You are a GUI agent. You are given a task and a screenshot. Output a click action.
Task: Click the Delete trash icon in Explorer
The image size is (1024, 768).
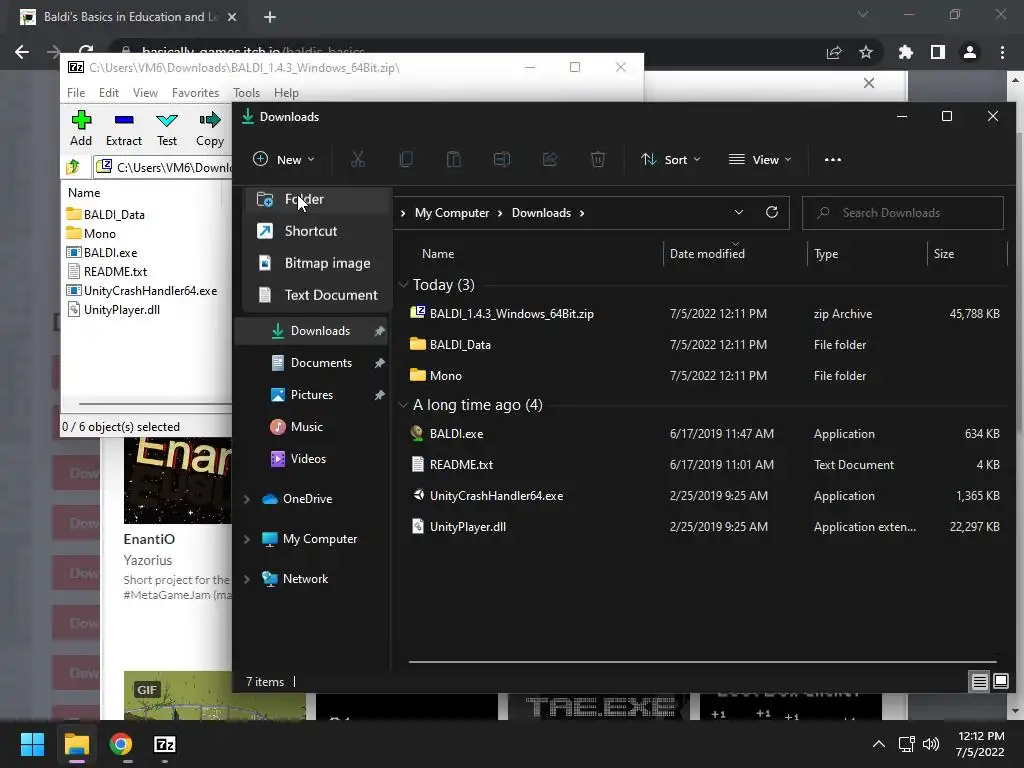598,159
